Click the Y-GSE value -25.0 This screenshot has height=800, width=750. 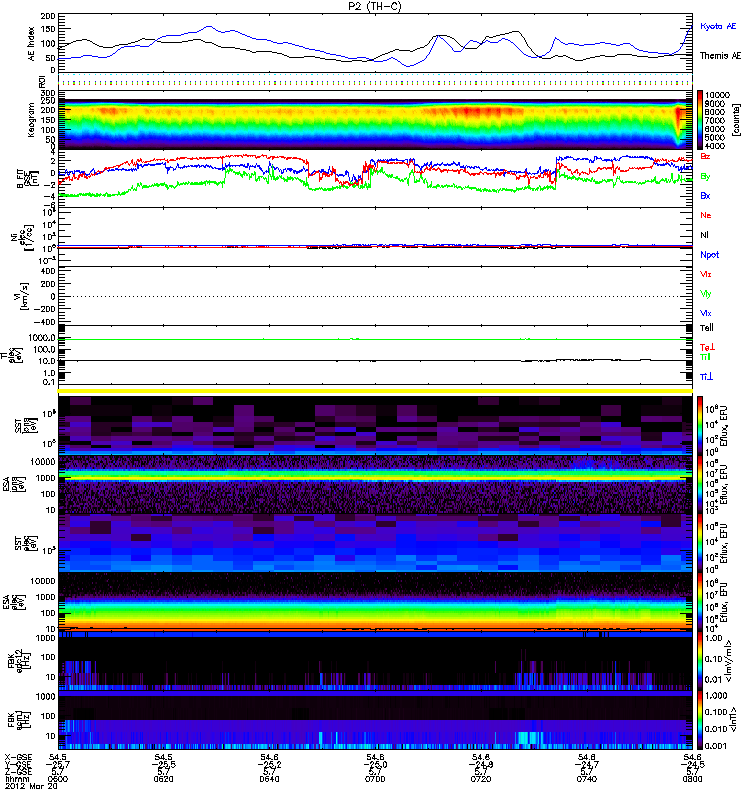(x=375, y=765)
